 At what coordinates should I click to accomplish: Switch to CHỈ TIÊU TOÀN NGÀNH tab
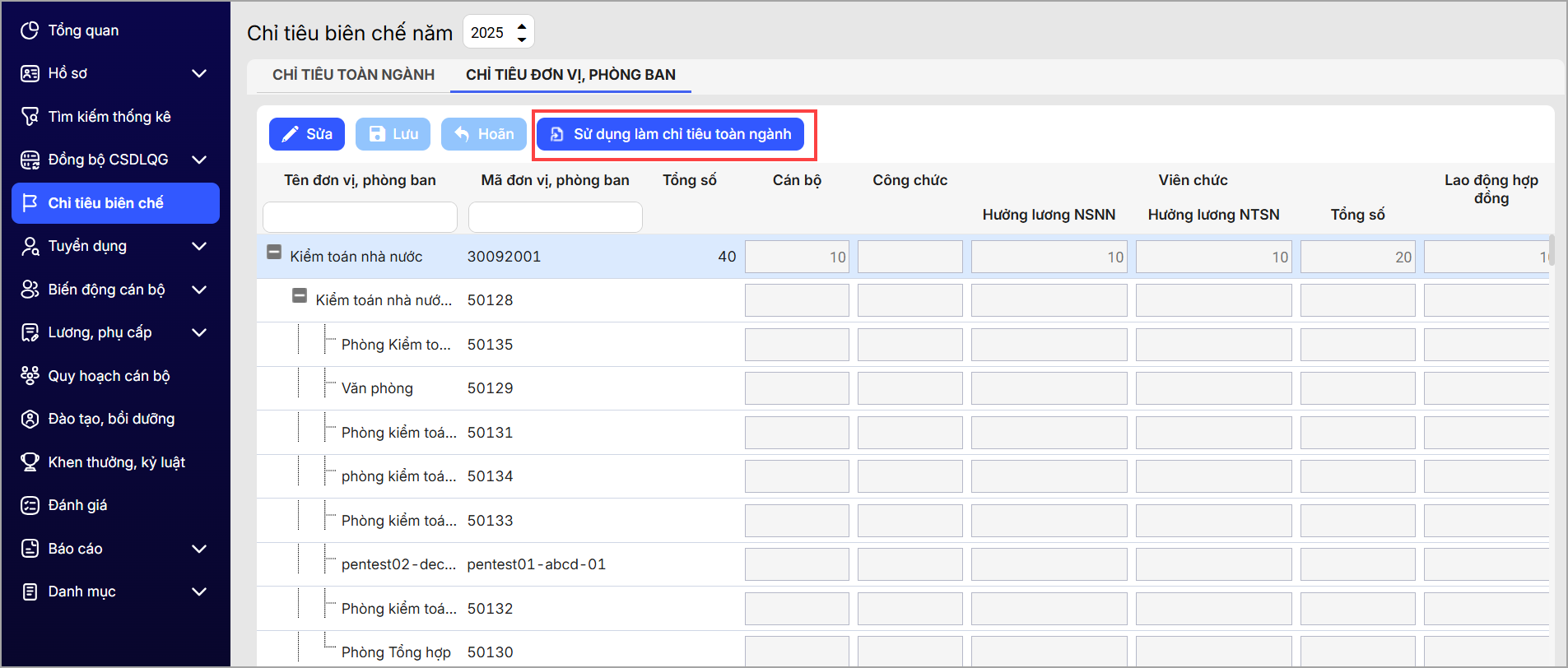pyautogui.click(x=353, y=75)
